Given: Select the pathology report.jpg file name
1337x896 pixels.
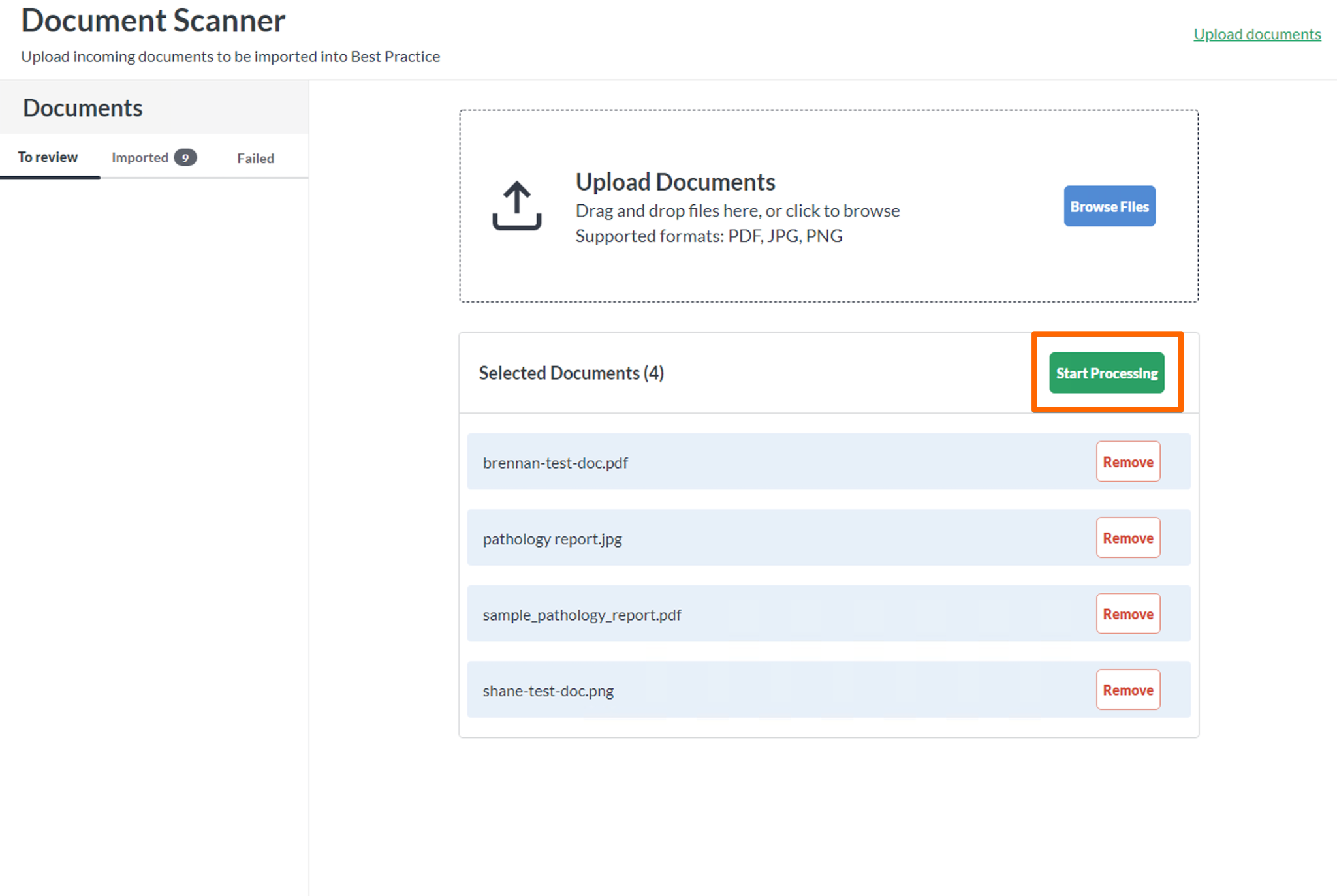Looking at the screenshot, I should (552, 539).
